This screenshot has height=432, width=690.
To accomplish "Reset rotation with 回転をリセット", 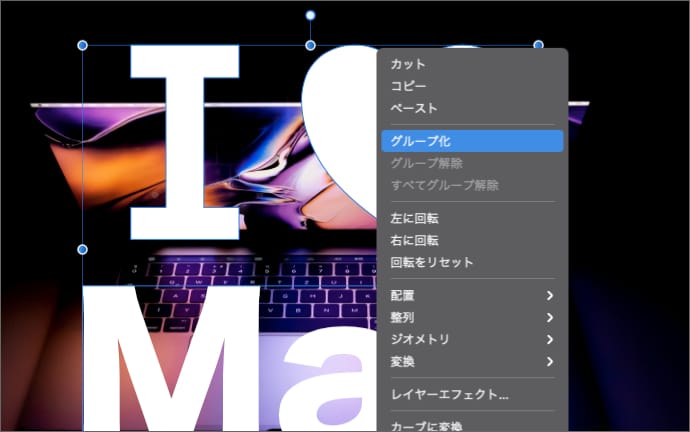I will 432,262.
